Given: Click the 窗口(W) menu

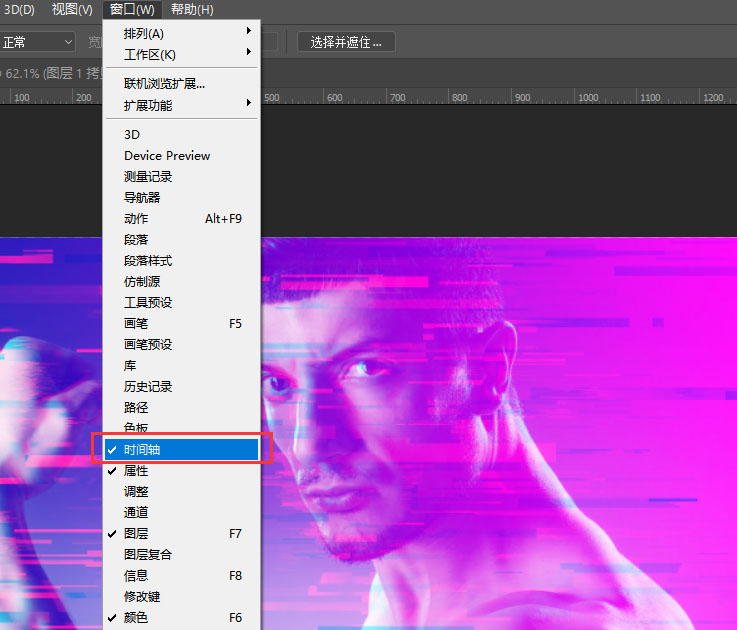Looking at the screenshot, I should 132,9.
